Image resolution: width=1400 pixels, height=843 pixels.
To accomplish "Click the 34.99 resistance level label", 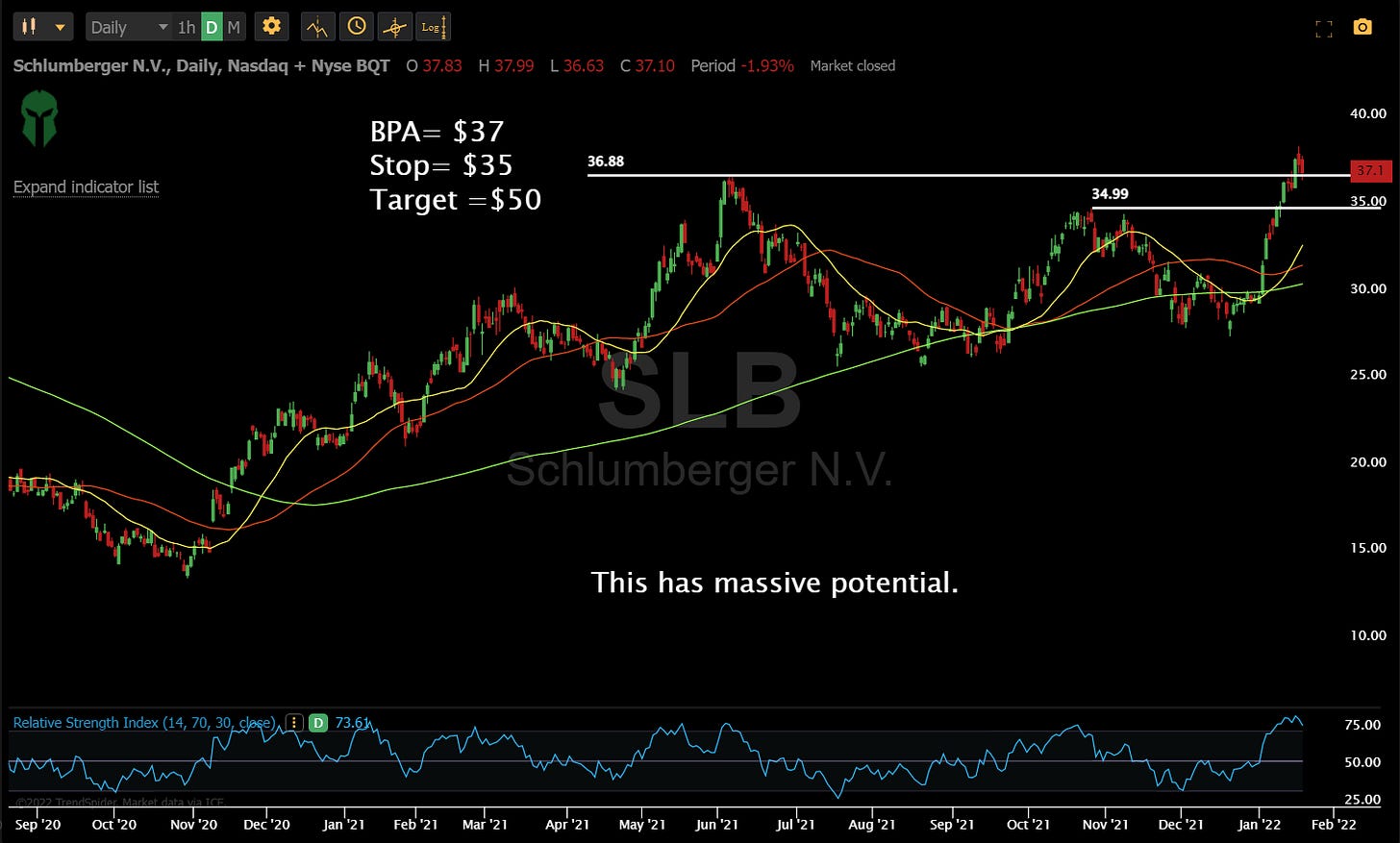I will pyautogui.click(x=1110, y=194).
